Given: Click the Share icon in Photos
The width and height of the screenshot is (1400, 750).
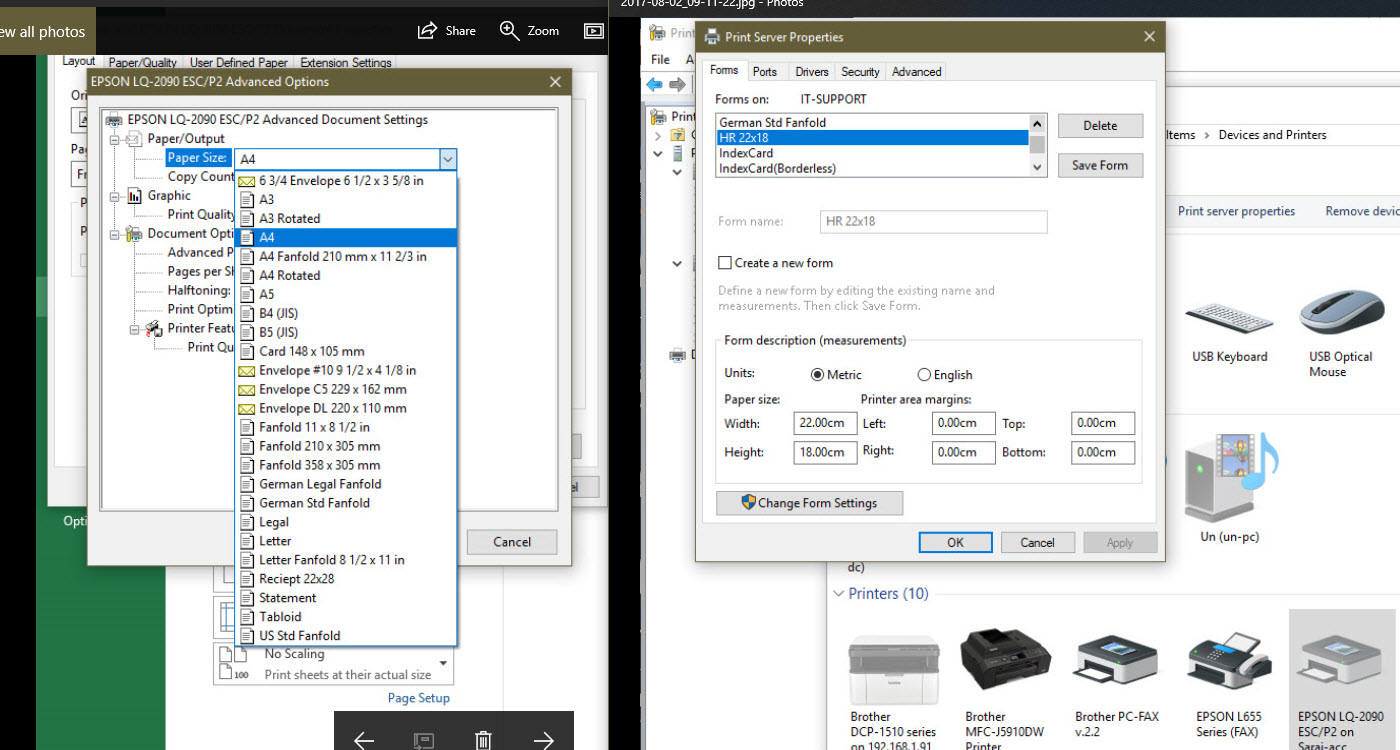Looking at the screenshot, I should click(428, 30).
